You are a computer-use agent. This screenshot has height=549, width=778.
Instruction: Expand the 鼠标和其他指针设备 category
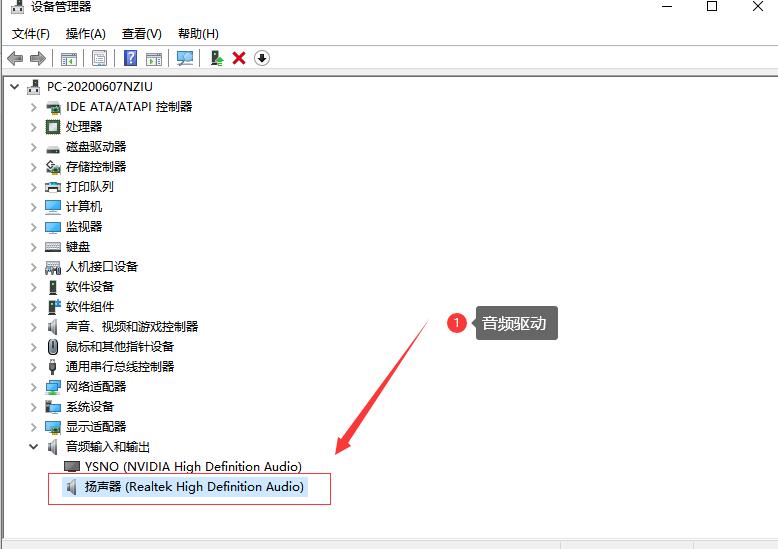(33, 347)
